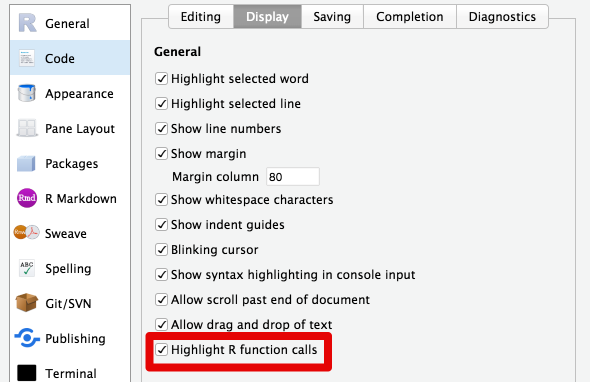The width and height of the screenshot is (590, 382).
Task: Toggle Show margin checkbox
Action: (161, 154)
